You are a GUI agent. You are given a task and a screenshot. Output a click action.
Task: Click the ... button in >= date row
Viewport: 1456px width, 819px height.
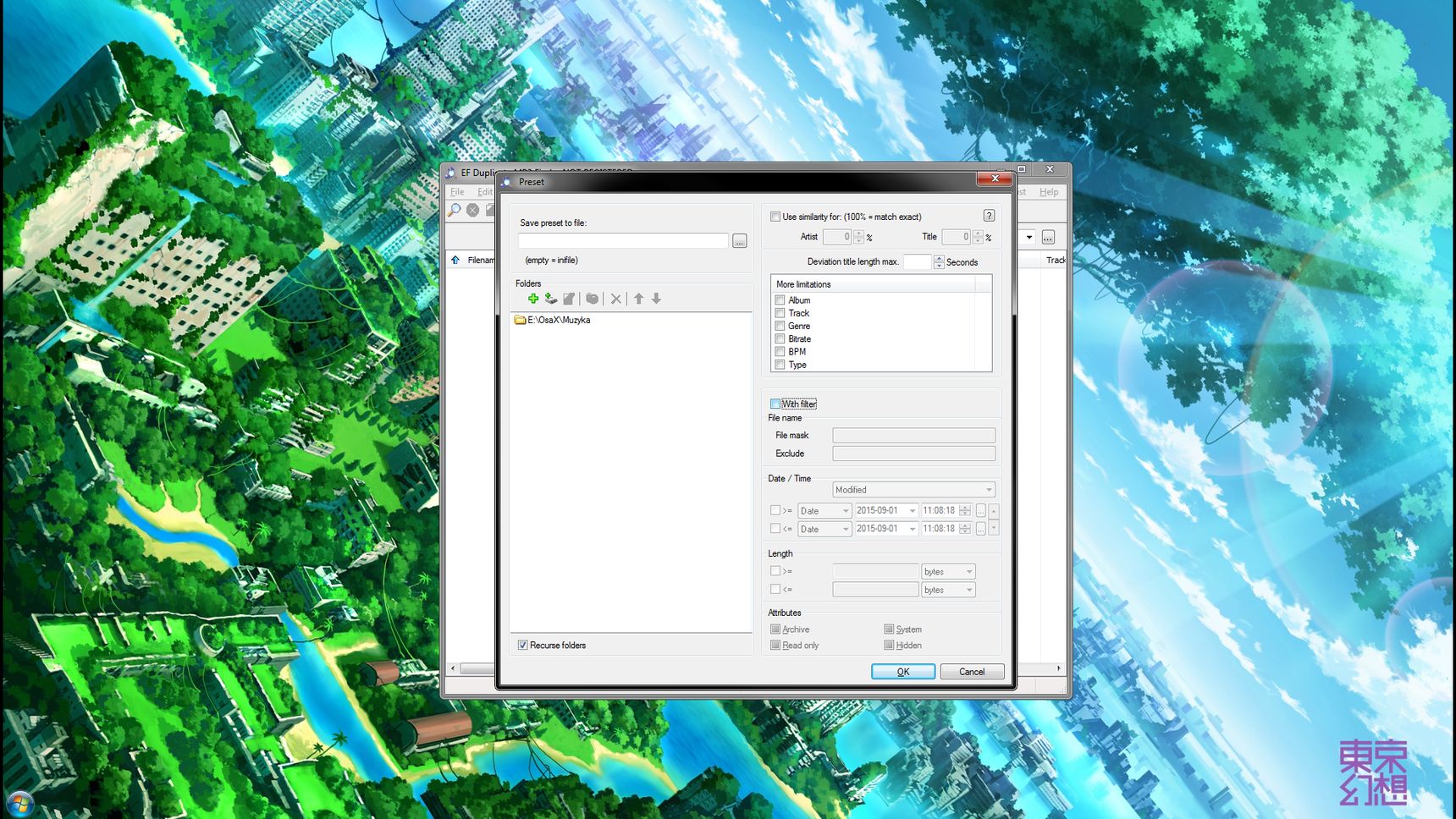[980, 511]
